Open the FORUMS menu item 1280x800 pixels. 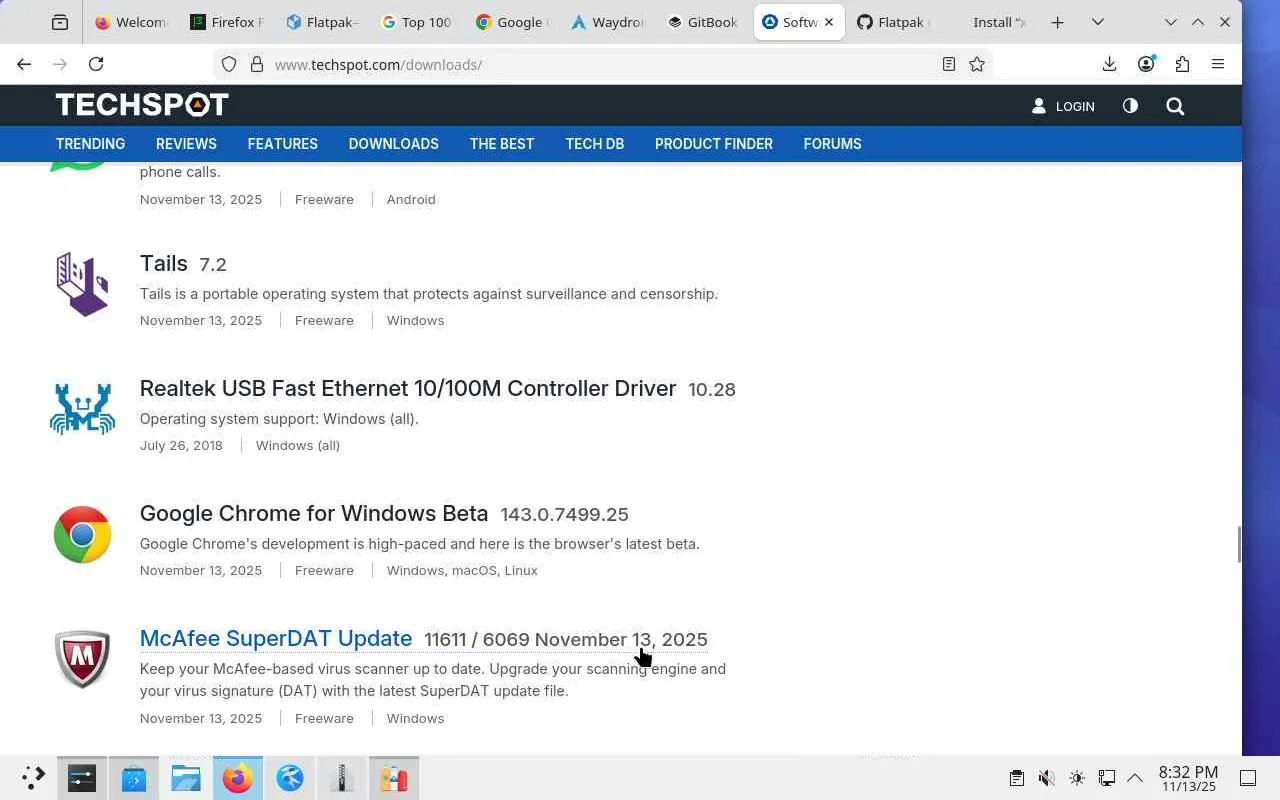(x=832, y=144)
